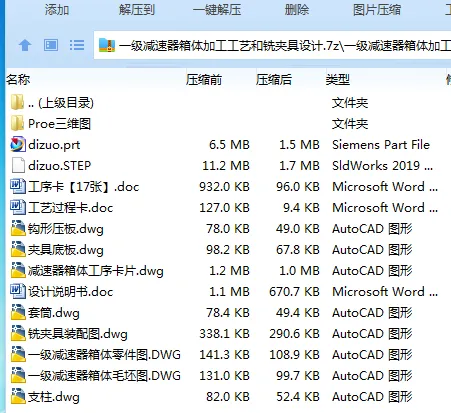
Task: Select file name dizuo.STEP
Action: tap(60, 166)
